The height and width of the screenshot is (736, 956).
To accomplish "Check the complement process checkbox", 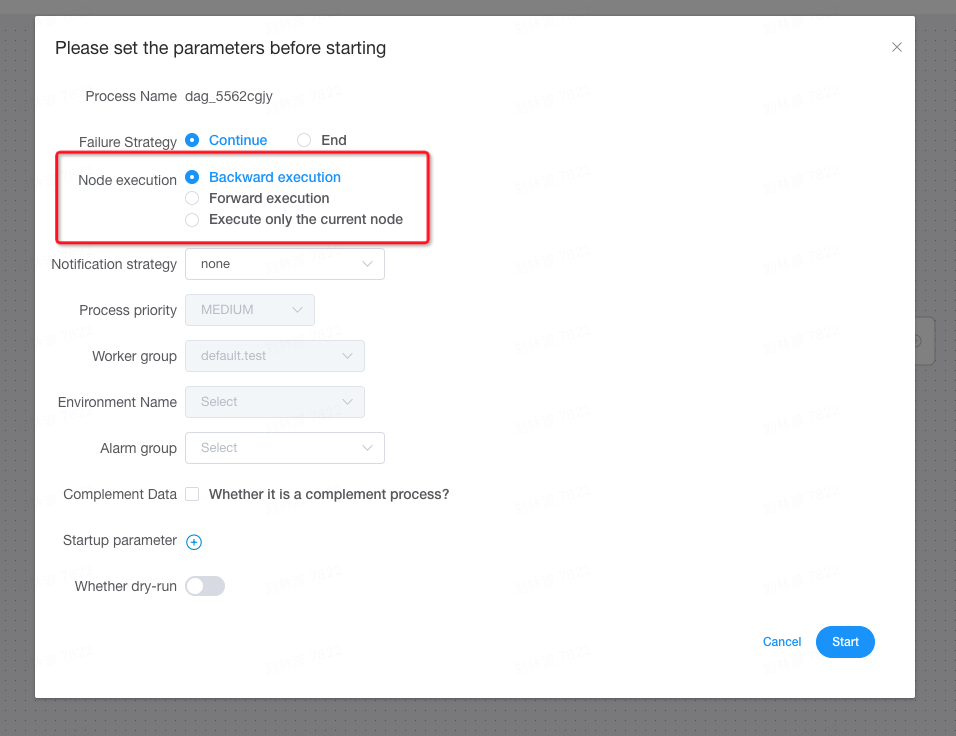I will coord(191,494).
